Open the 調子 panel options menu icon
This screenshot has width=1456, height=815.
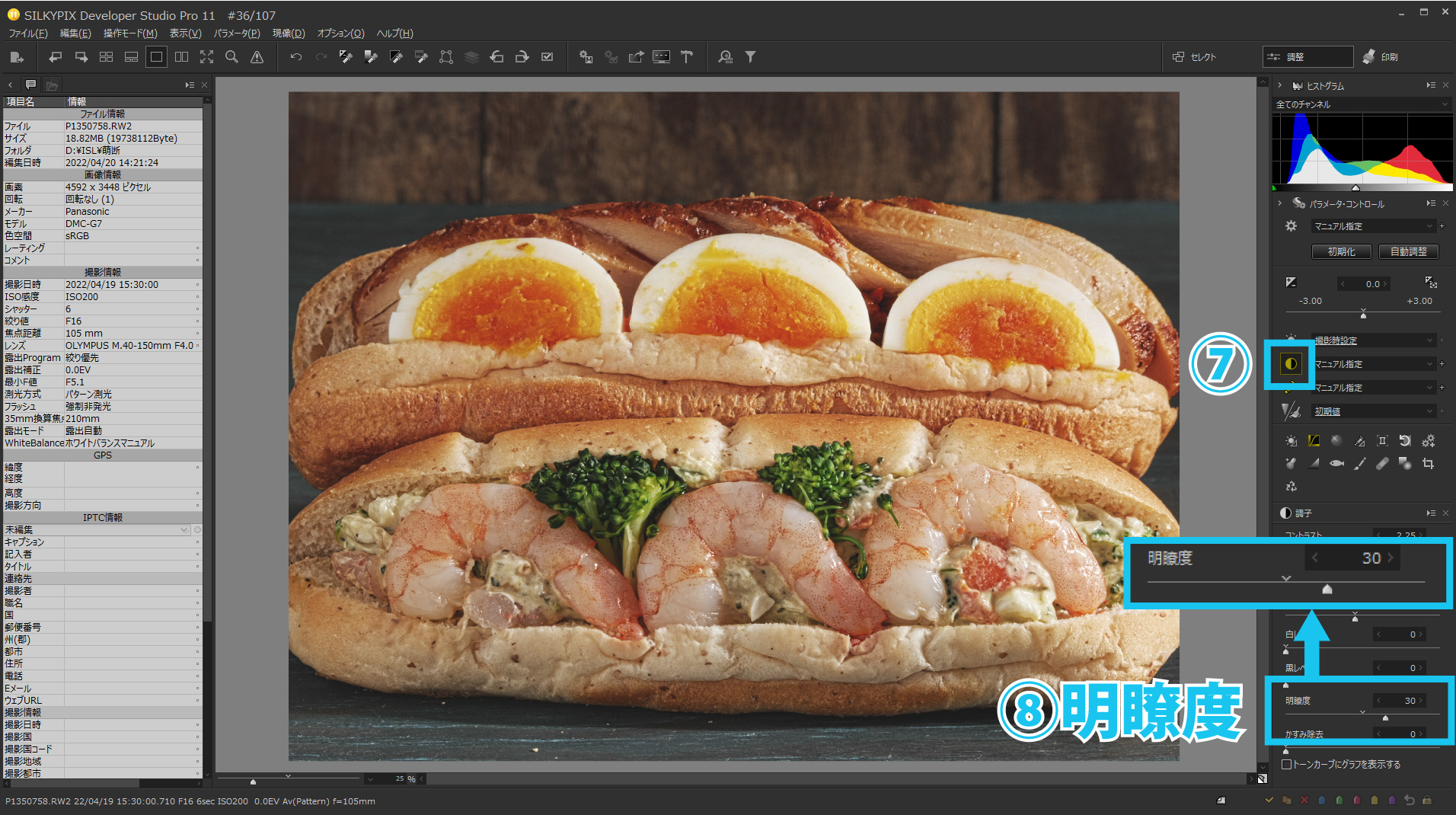click(1431, 513)
